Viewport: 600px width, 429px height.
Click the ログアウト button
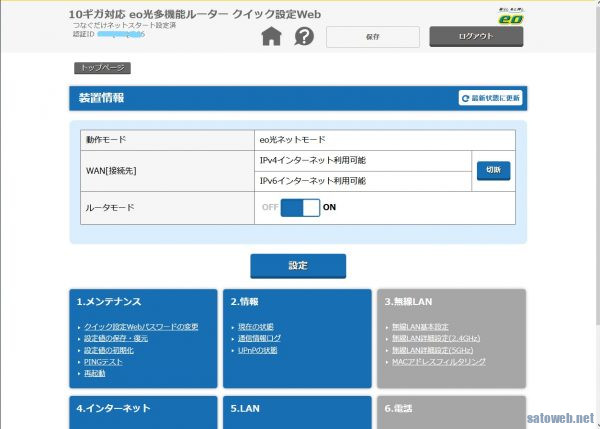tap(476, 37)
